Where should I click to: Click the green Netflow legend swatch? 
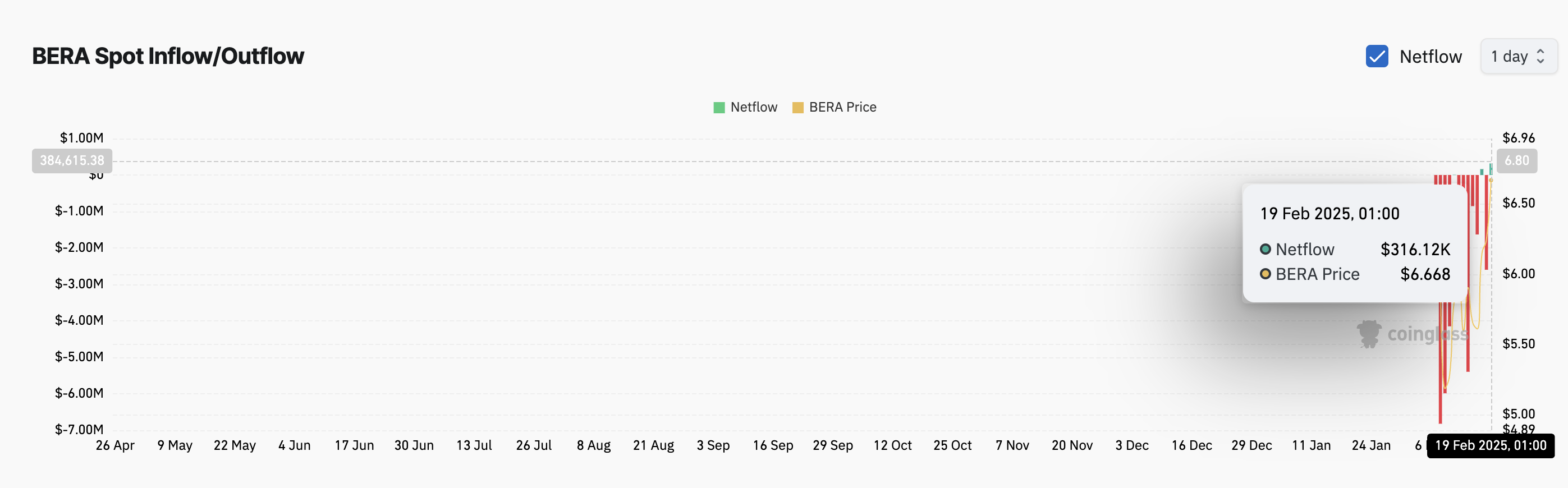point(719,108)
